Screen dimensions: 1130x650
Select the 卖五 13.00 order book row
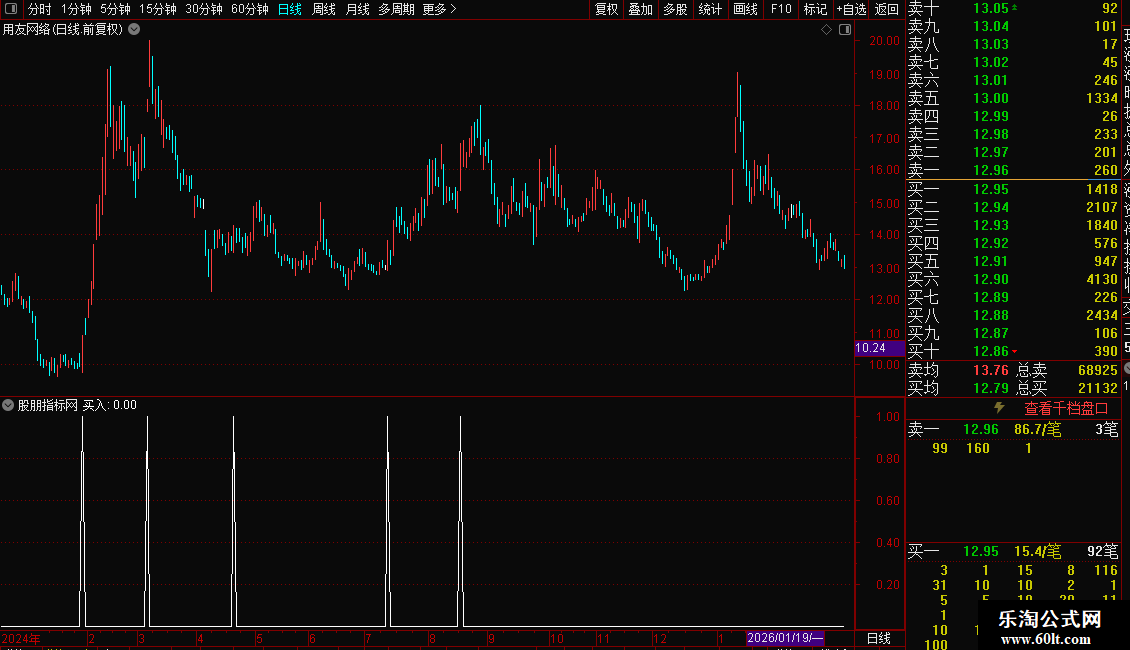[x=1013, y=98]
